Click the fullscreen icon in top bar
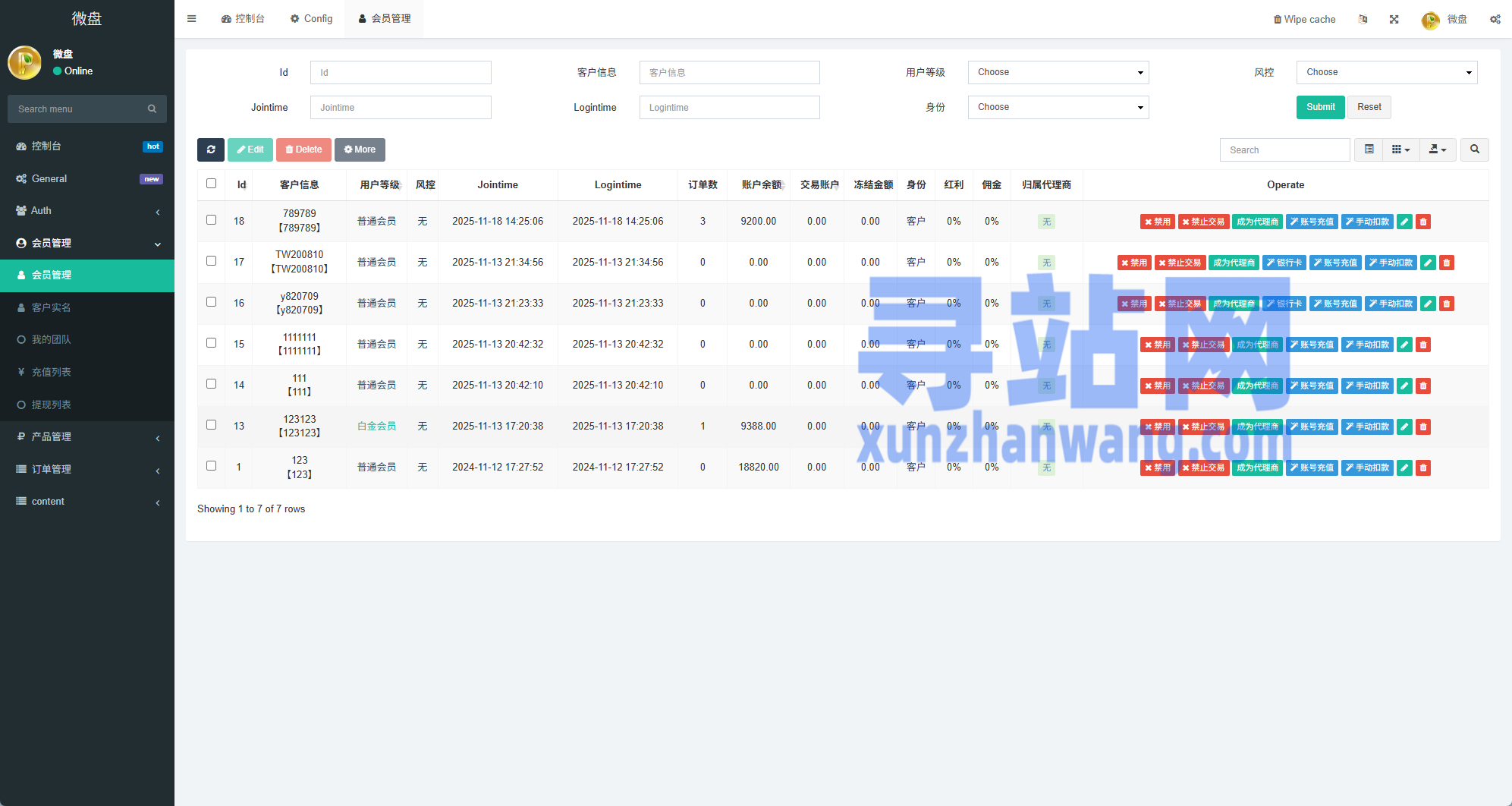The image size is (1512, 806). (x=1394, y=19)
